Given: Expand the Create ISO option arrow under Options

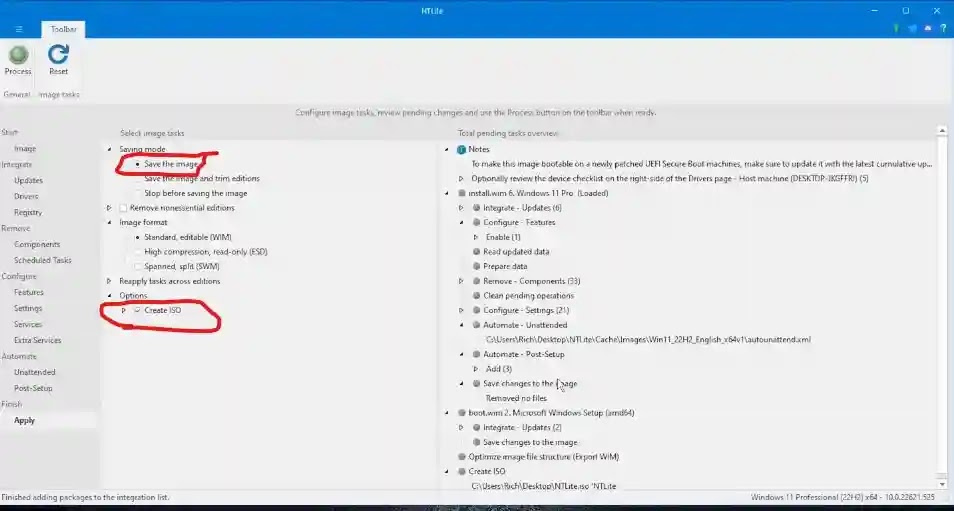Looking at the screenshot, I should pos(124,310).
